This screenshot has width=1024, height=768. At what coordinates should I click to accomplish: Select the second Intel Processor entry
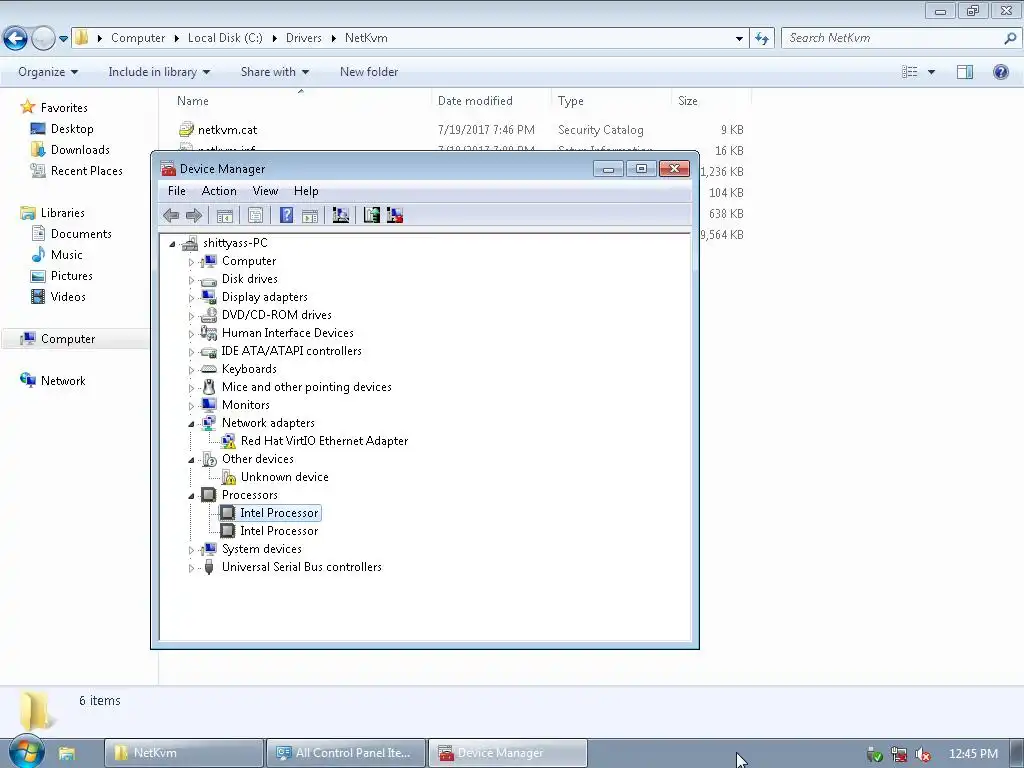tap(279, 531)
